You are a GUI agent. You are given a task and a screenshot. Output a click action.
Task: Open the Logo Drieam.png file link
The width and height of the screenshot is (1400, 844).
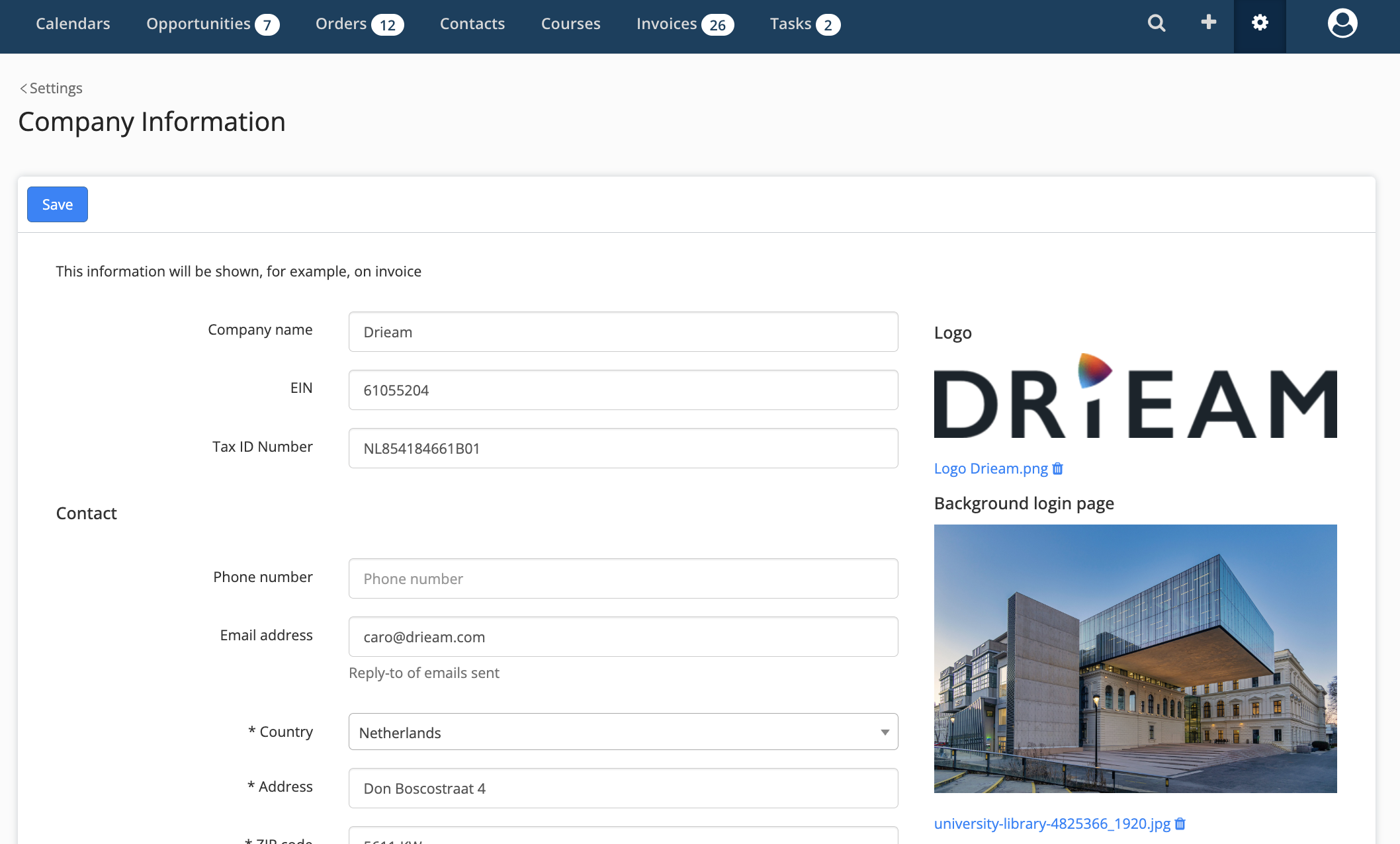point(991,468)
